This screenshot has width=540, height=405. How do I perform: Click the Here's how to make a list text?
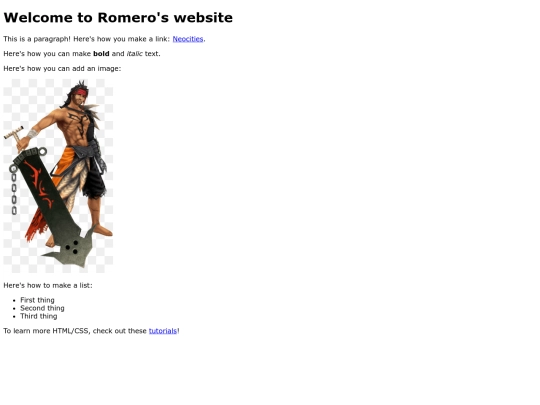coord(48,285)
